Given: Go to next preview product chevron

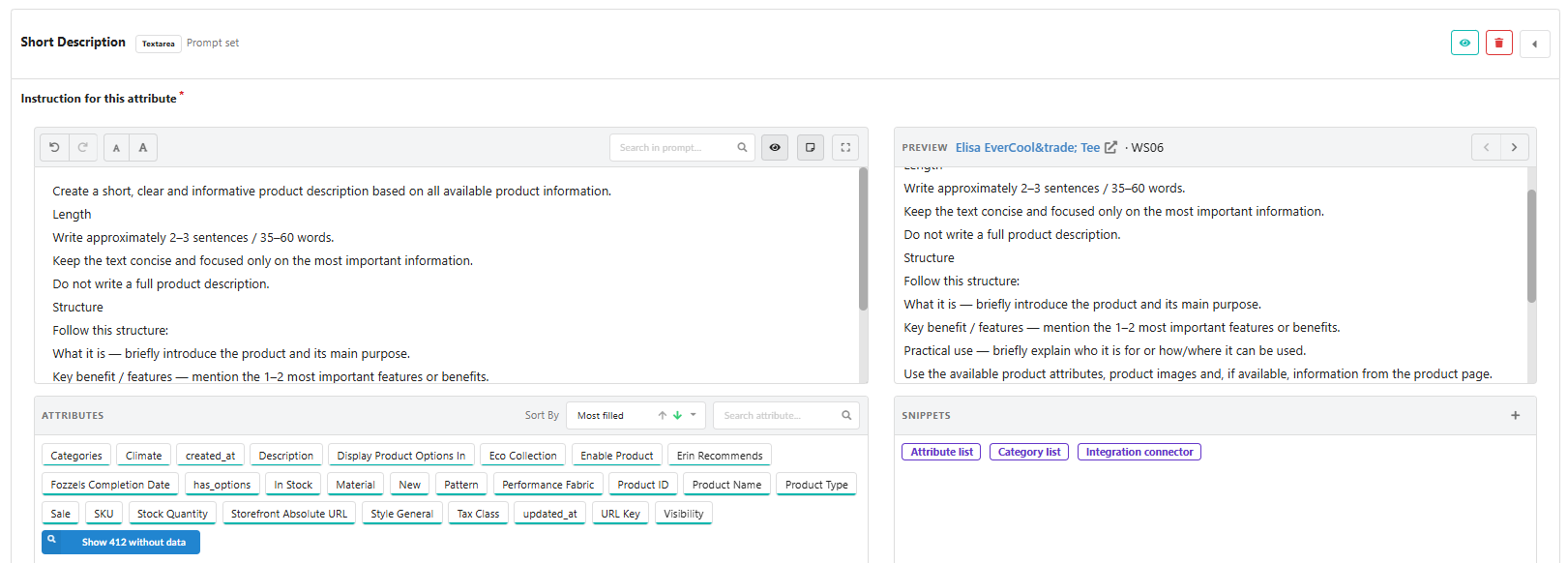Looking at the screenshot, I should tap(1515, 147).
